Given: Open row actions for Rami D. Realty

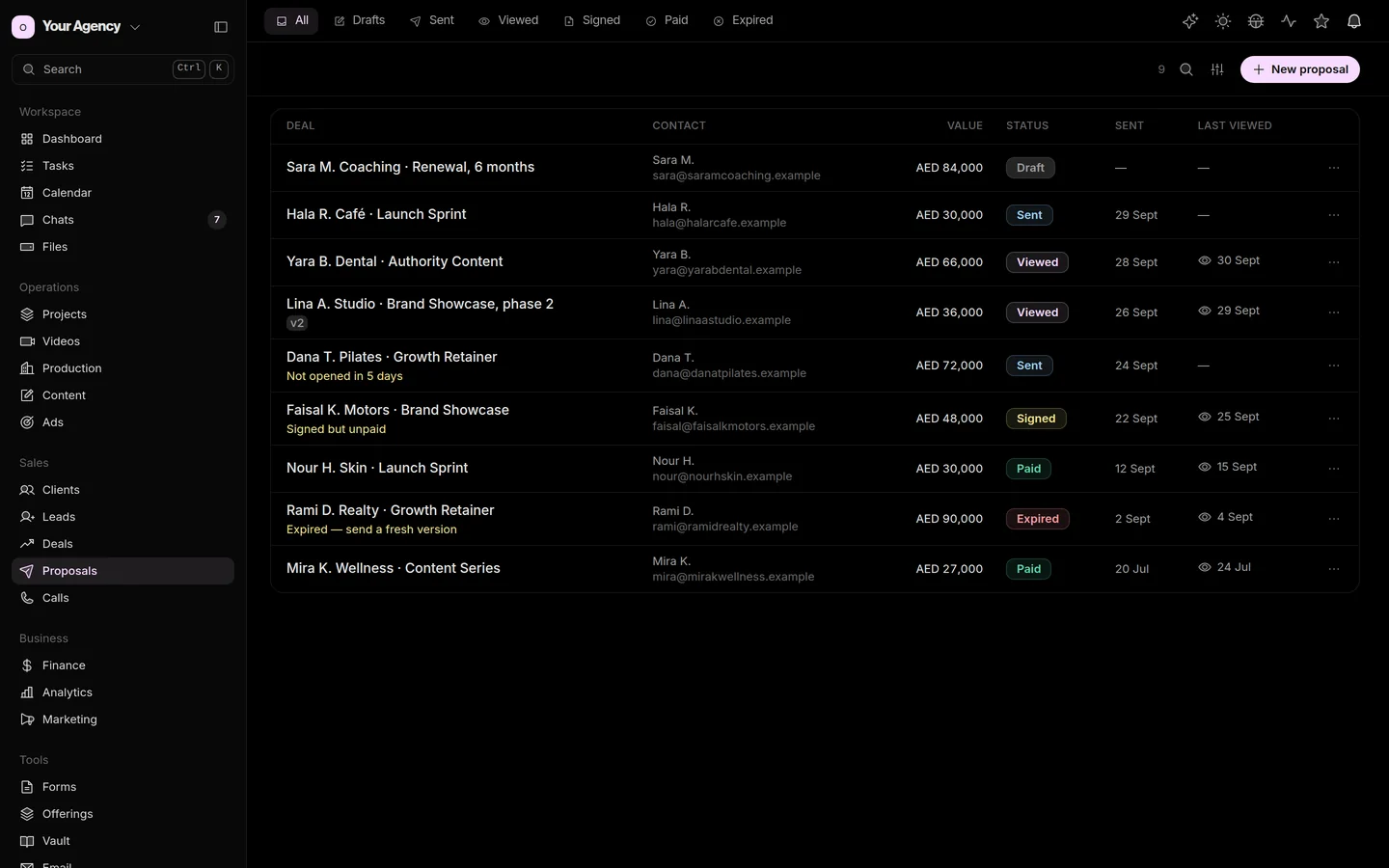Looking at the screenshot, I should (1334, 519).
